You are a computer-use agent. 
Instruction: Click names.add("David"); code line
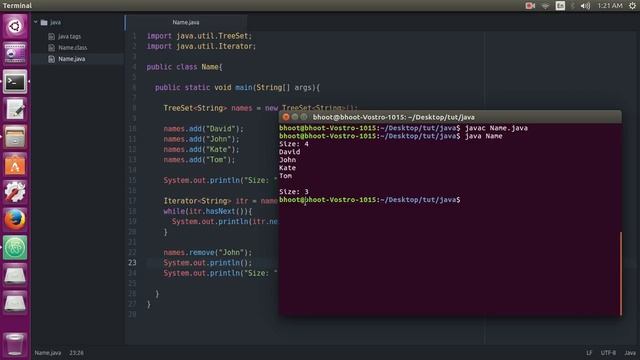click(204, 129)
